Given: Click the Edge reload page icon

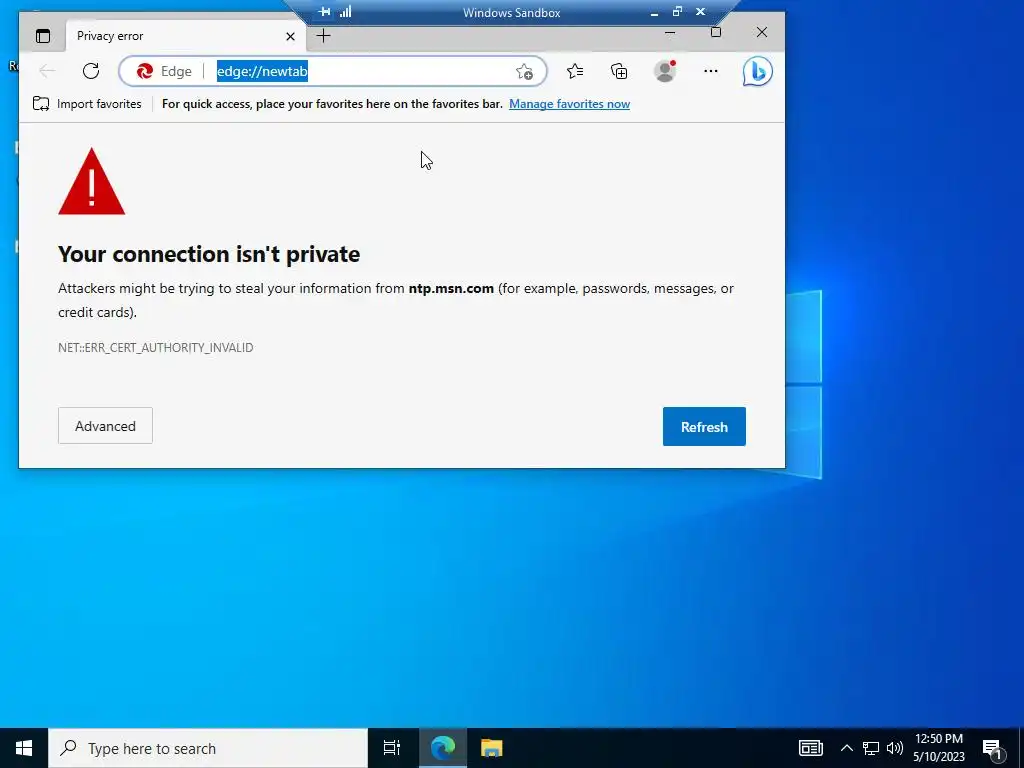Looking at the screenshot, I should pos(91,71).
